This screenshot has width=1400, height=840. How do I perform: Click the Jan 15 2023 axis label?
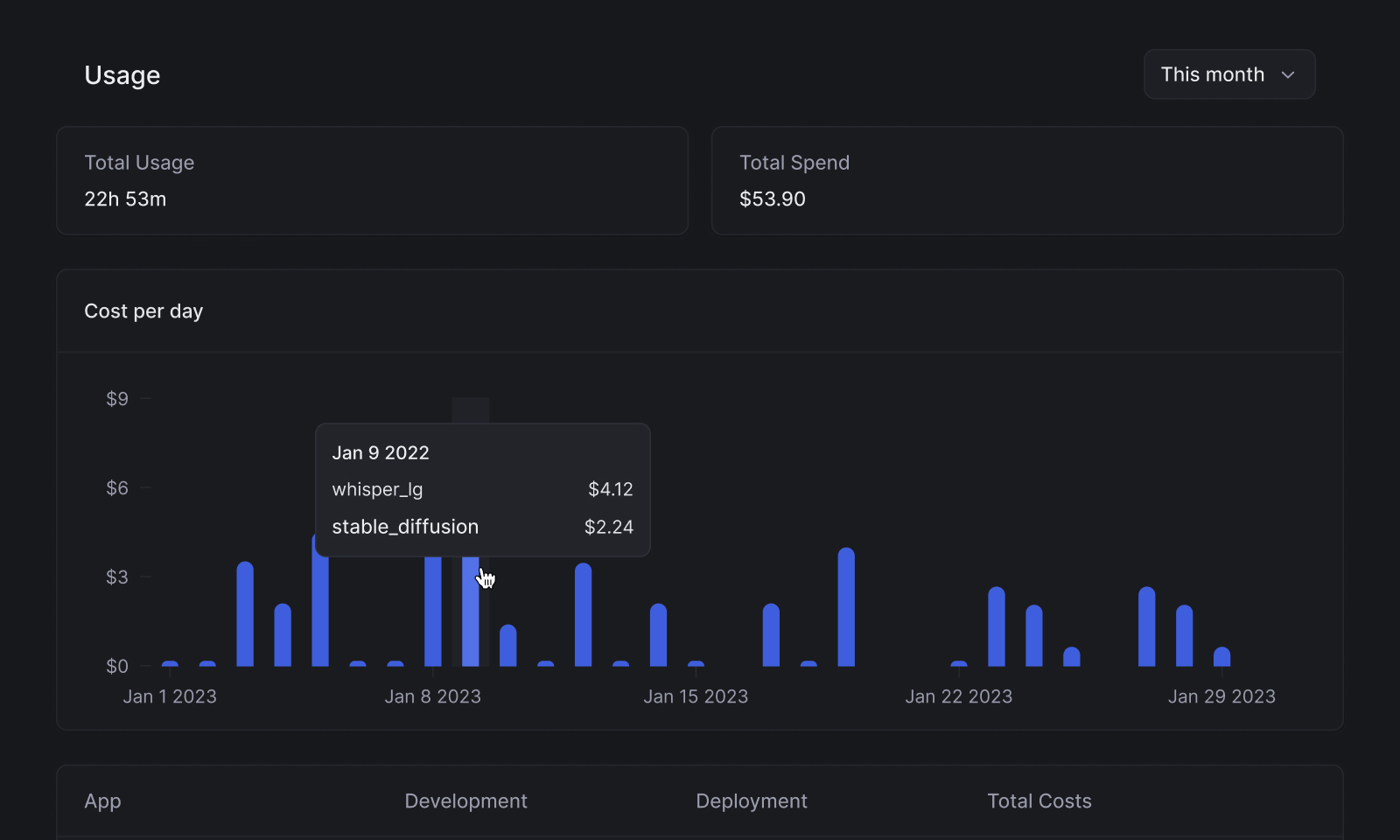pyautogui.click(x=696, y=696)
